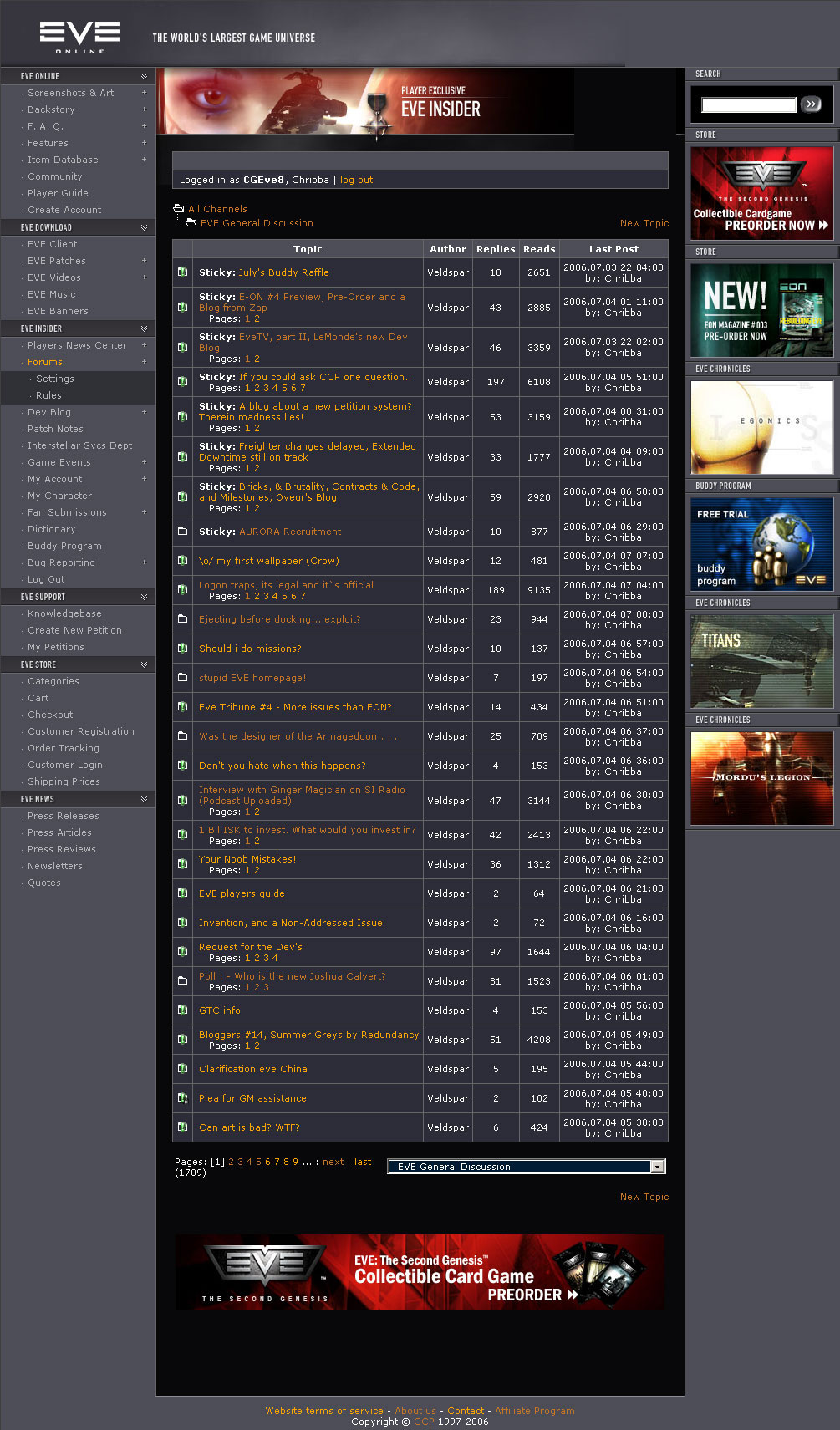This screenshot has width=840, height=1430.
Task: Click the log out link
Action: (x=356, y=180)
